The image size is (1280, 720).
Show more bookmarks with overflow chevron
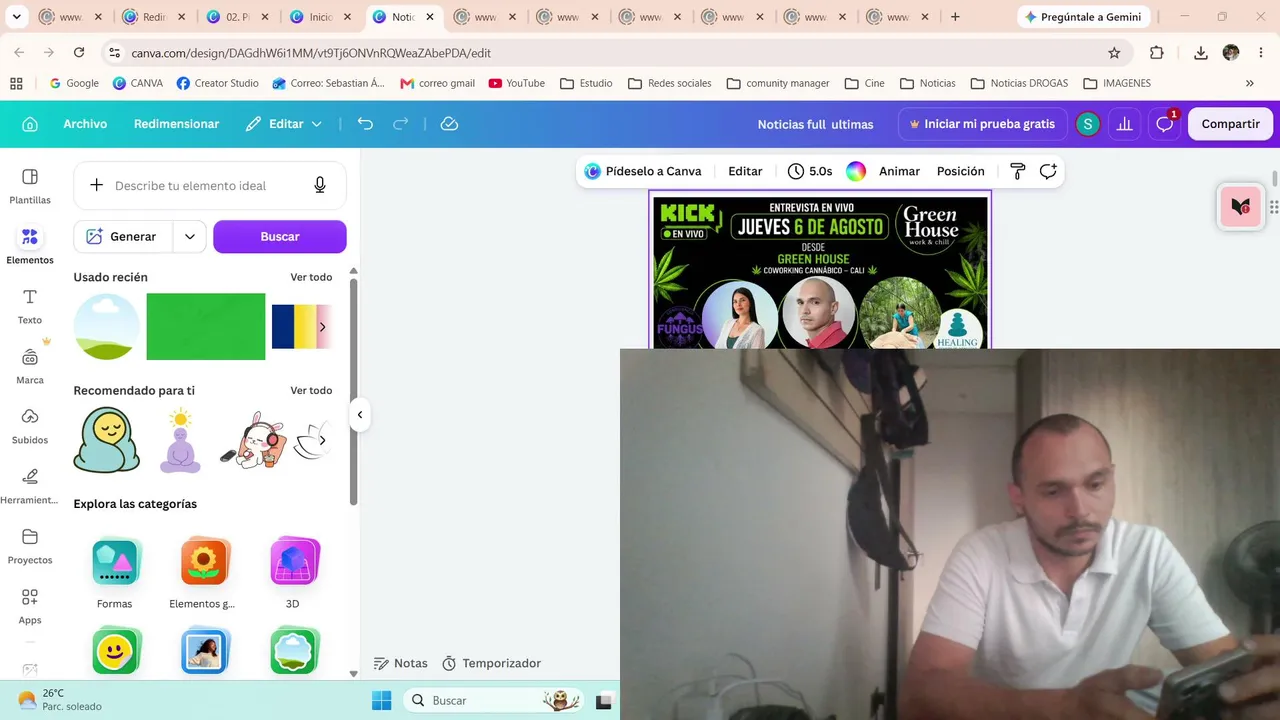[x=1249, y=83]
